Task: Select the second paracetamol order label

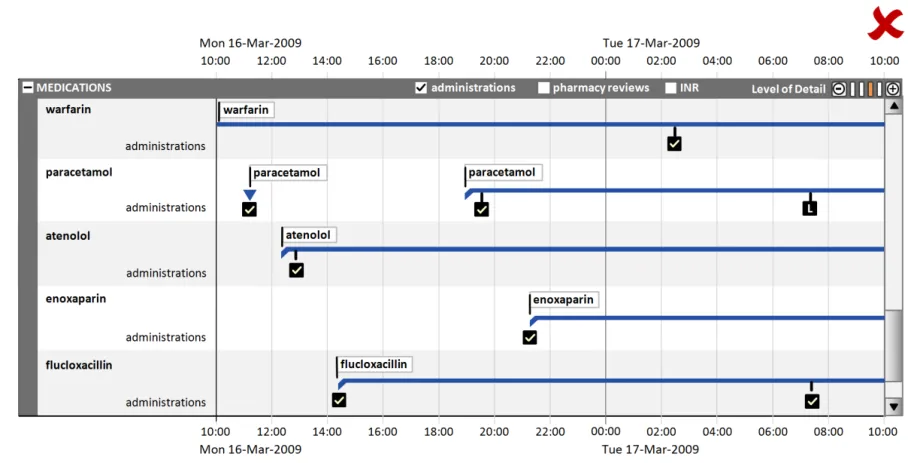Action: (x=503, y=173)
